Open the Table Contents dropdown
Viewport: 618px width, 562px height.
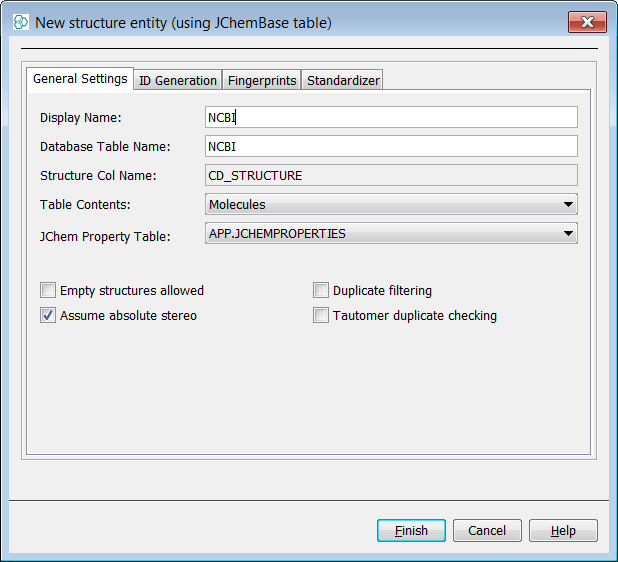(x=390, y=205)
